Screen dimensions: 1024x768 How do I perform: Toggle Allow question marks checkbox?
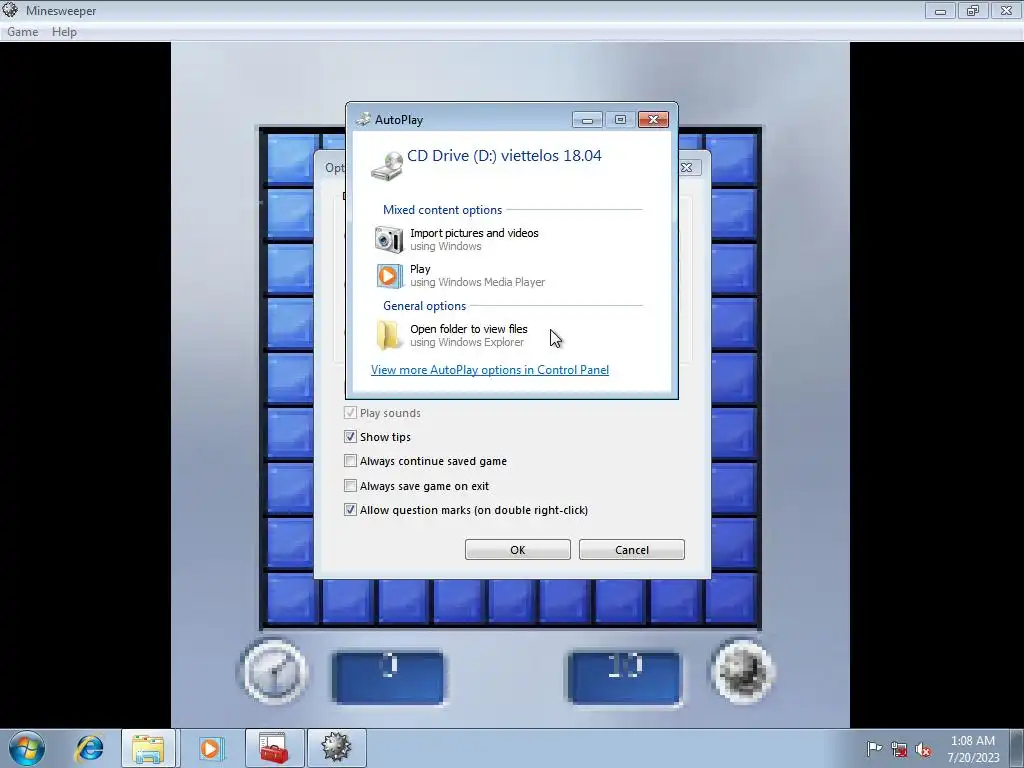tap(350, 509)
